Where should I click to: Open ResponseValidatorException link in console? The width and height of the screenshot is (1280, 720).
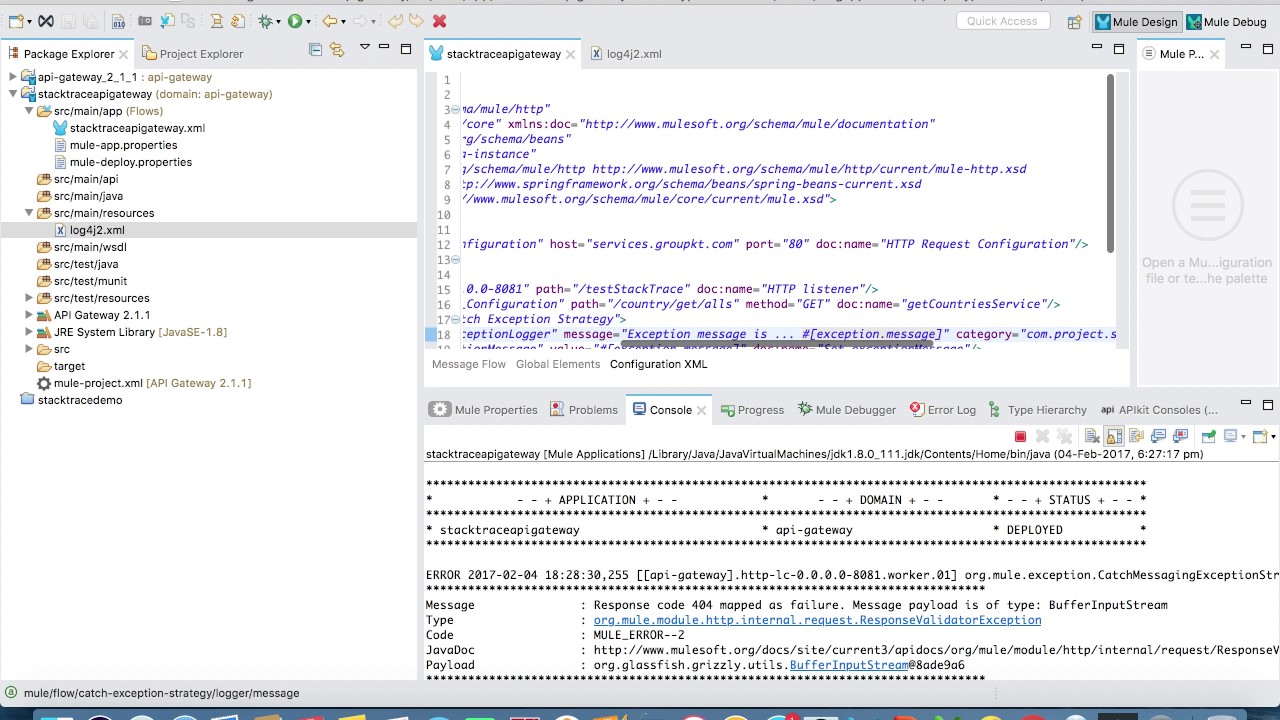(817, 620)
